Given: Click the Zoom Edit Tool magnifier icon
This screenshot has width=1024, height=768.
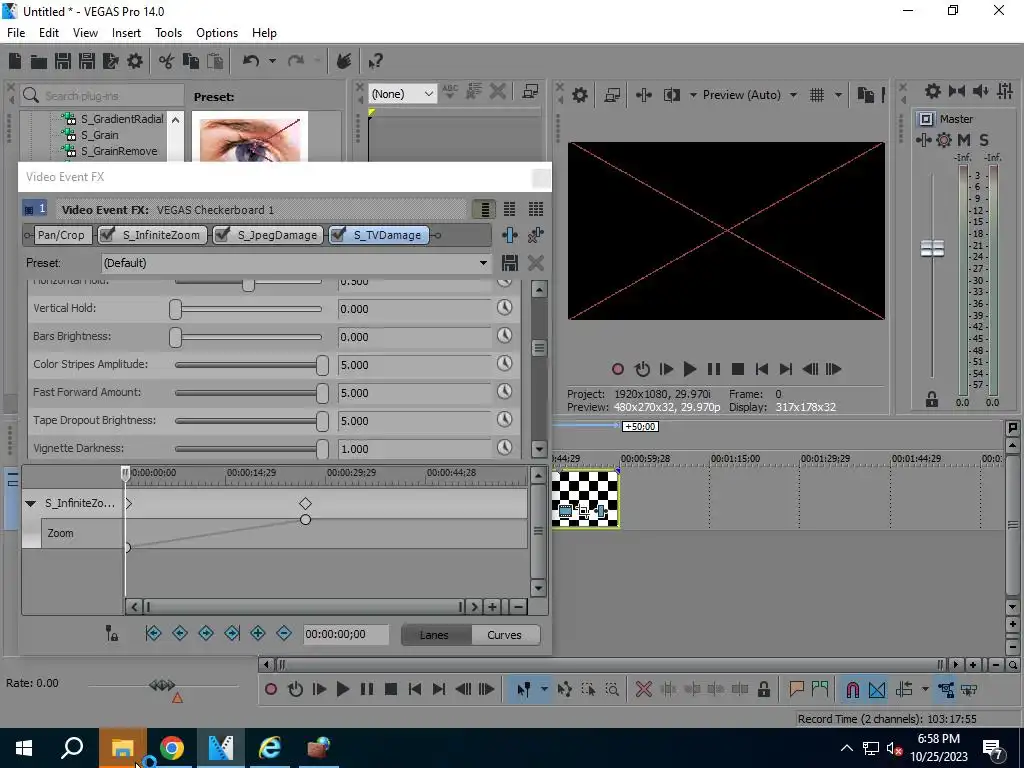Looking at the screenshot, I should tap(612, 690).
